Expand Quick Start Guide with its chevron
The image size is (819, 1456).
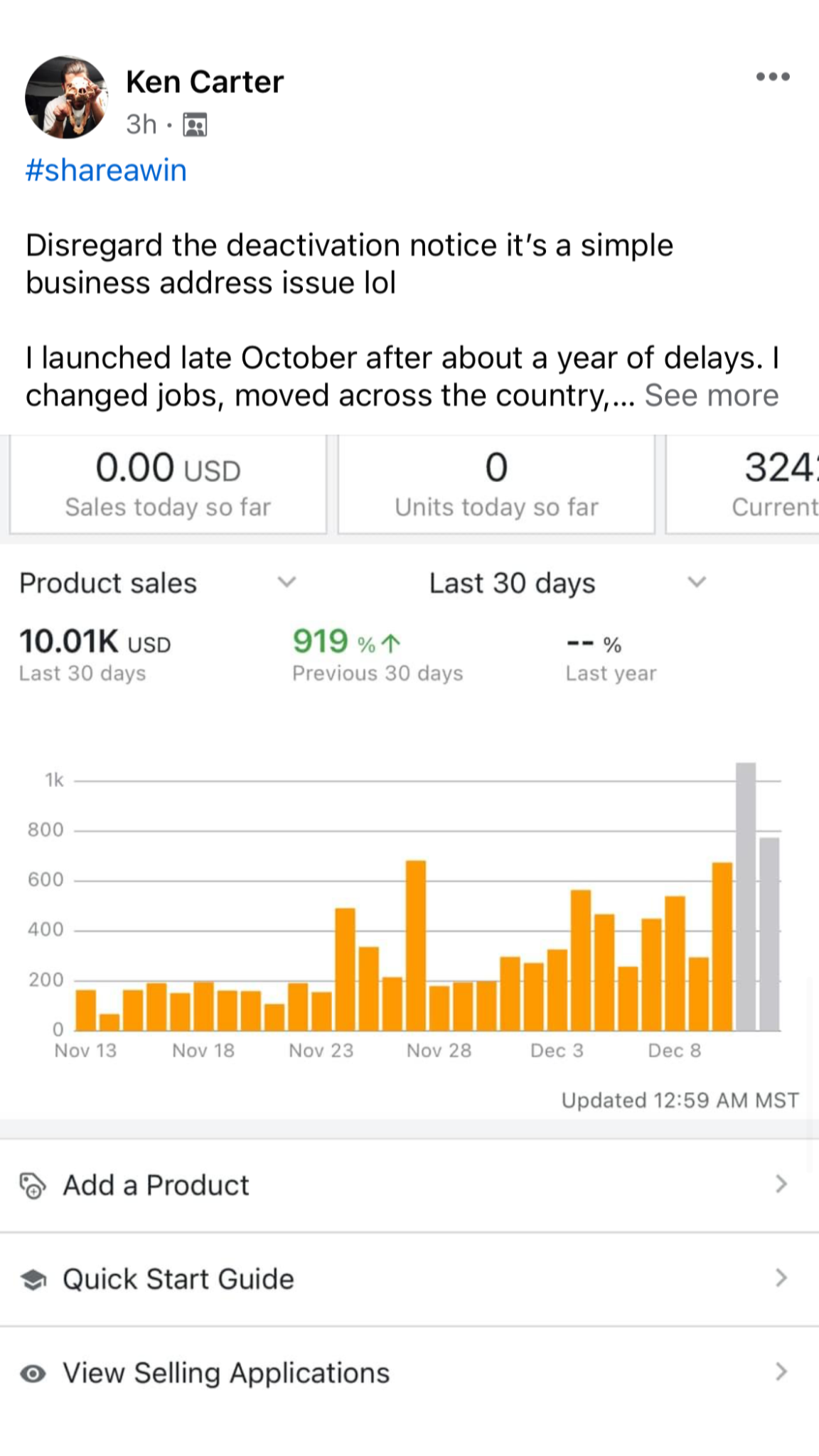781,1278
